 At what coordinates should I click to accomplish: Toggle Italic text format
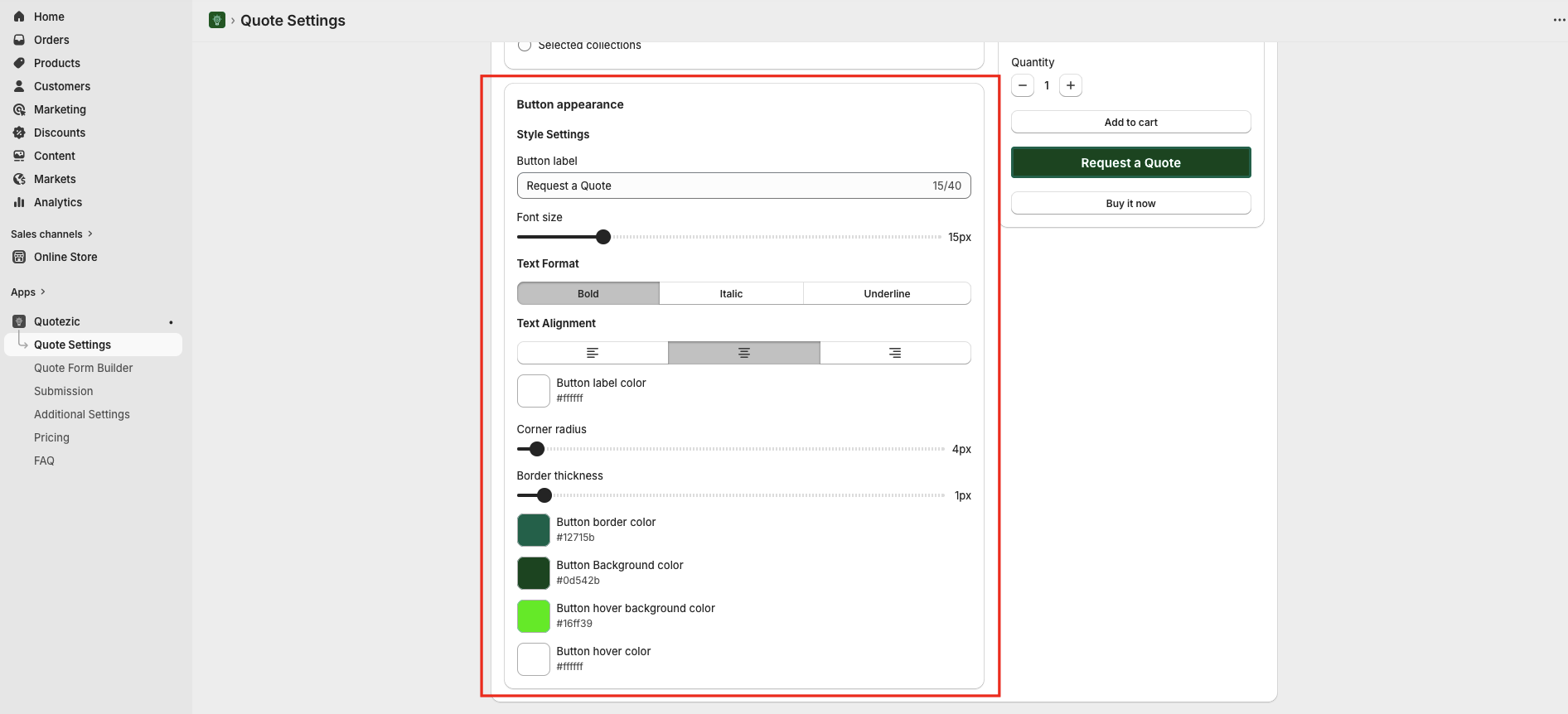click(731, 293)
